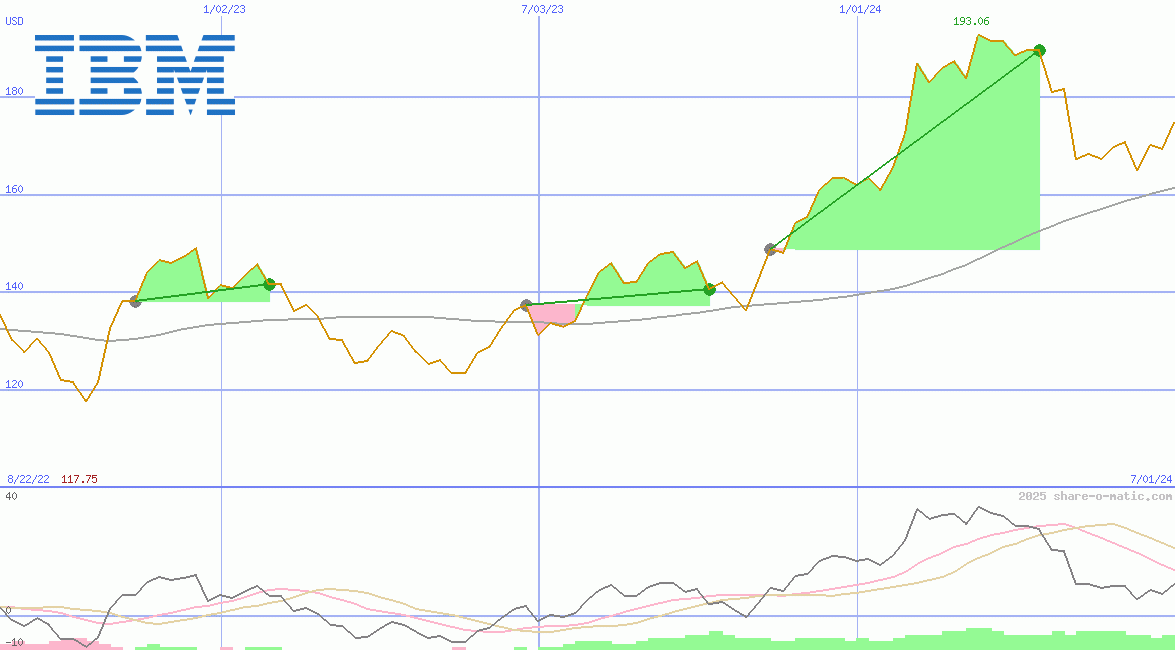Image resolution: width=1175 pixels, height=650 pixels.
Task: Click the USD currency label
Action: (x=14, y=21)
